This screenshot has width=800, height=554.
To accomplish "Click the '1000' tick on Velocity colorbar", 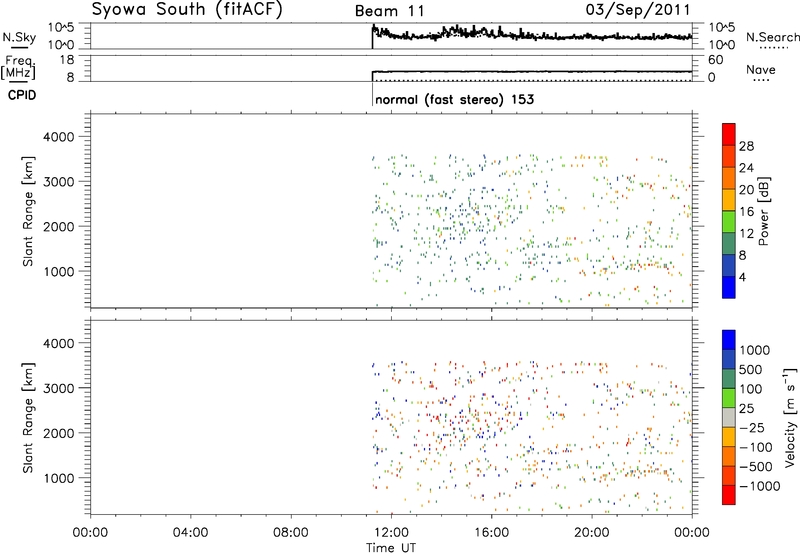I will point(755,350).
